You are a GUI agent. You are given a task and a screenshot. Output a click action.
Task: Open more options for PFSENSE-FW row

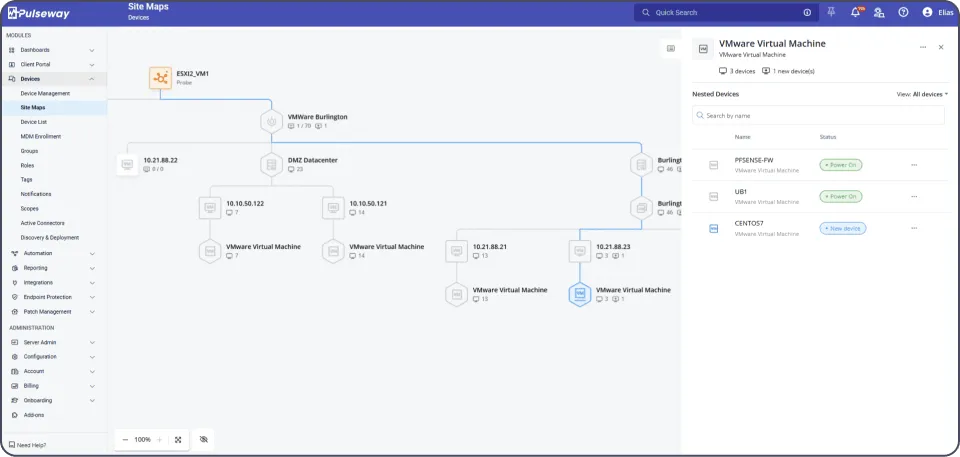[914, 165]
